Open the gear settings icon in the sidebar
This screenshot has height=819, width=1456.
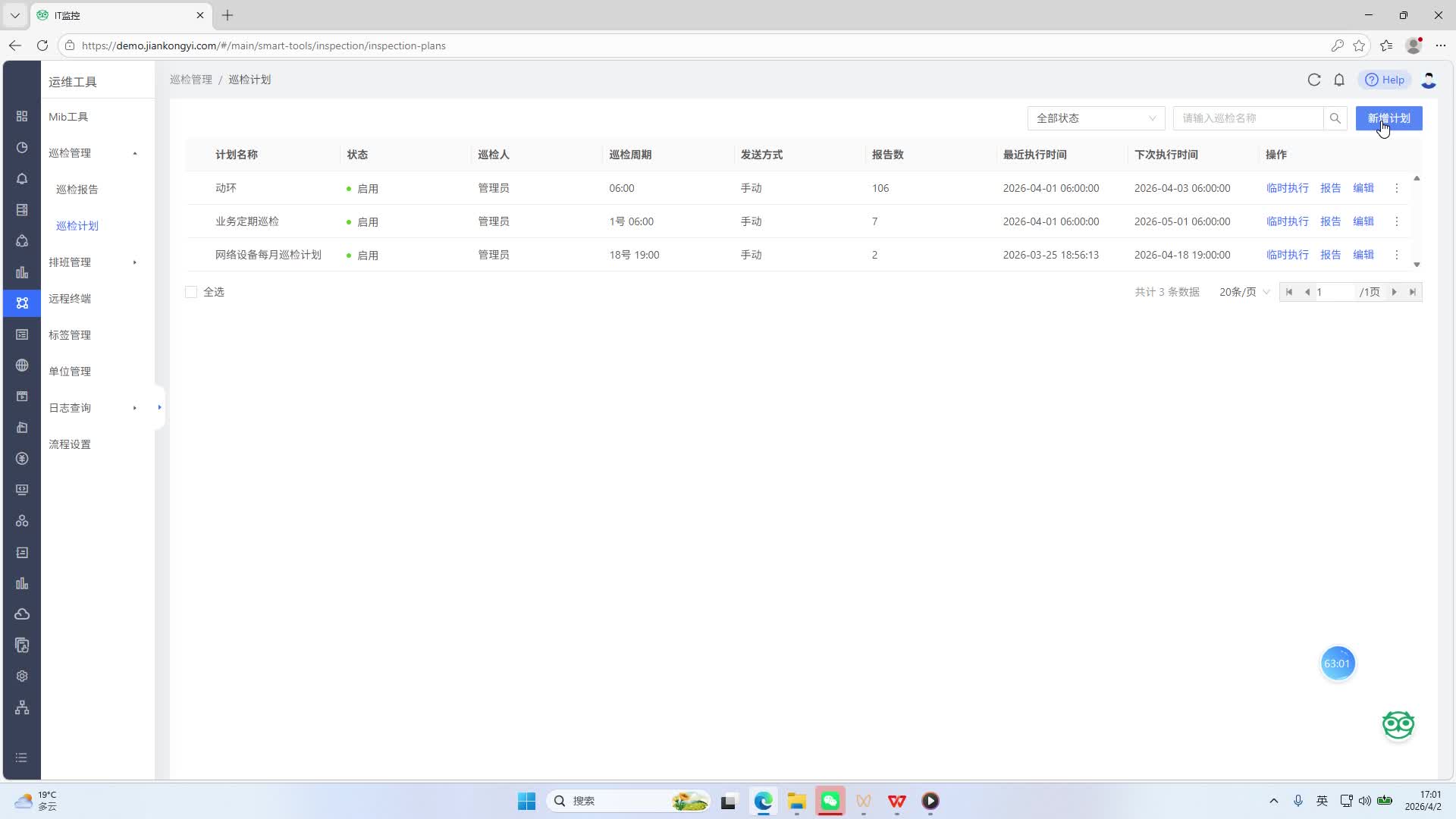[22, 676]
